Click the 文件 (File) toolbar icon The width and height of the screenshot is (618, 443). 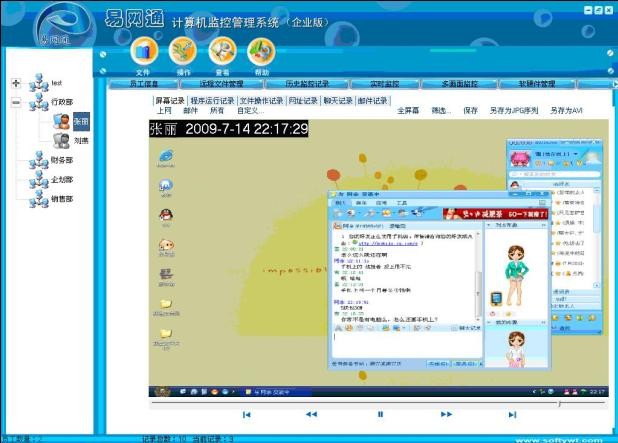[144, 50]
